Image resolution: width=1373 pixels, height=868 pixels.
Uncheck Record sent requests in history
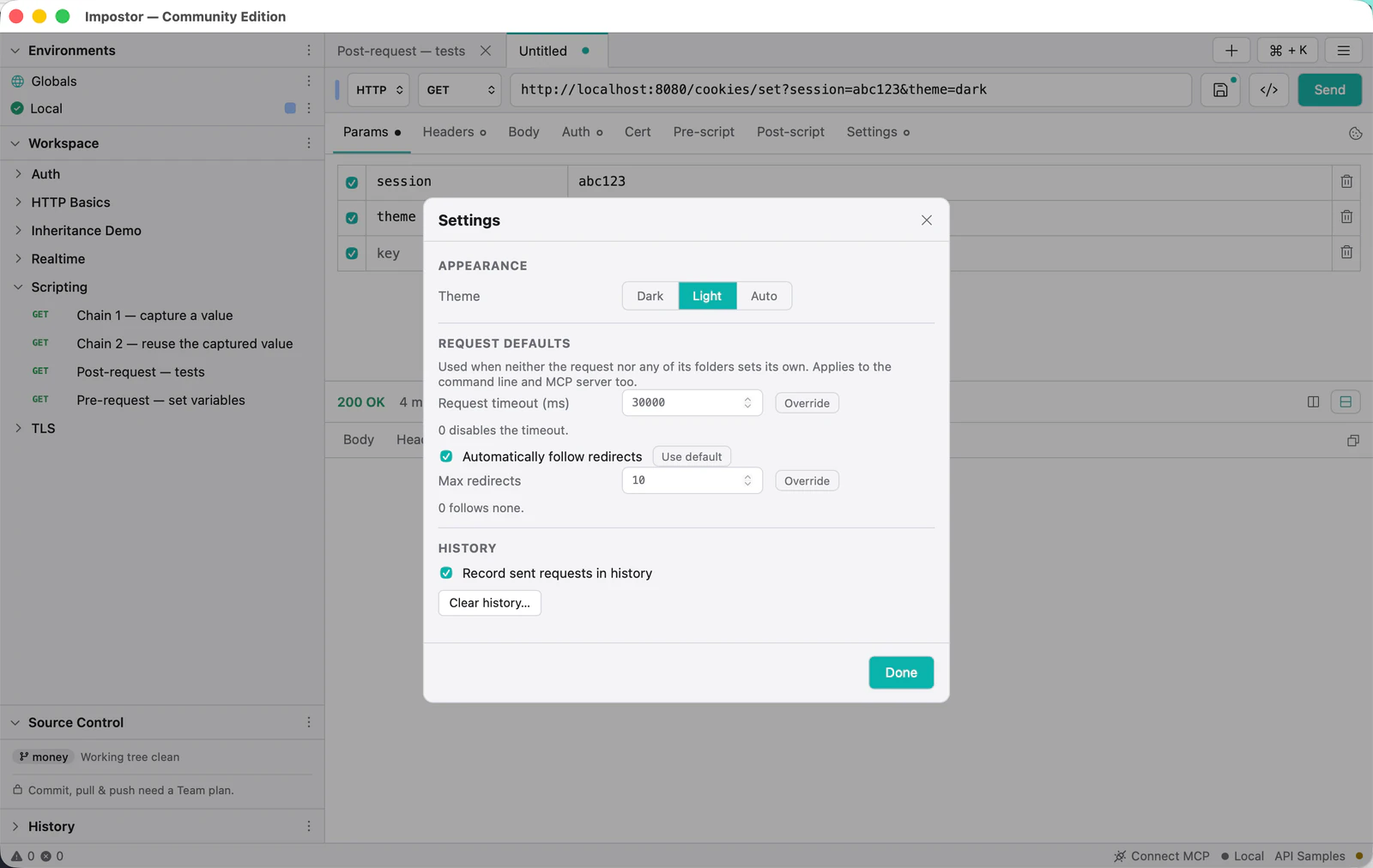446,573
